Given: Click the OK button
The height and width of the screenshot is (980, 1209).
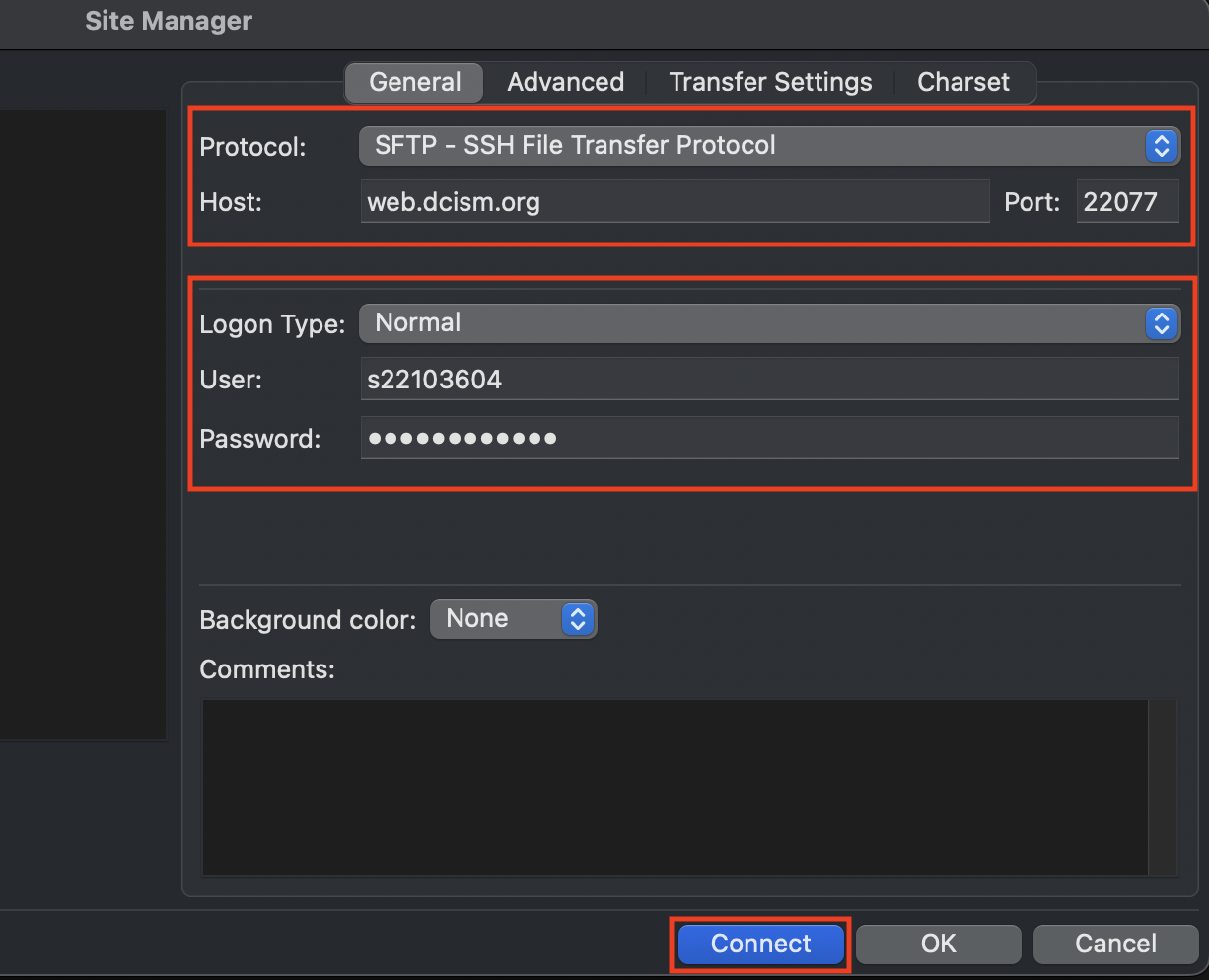Looking at the screenshot, I should 937,944.
